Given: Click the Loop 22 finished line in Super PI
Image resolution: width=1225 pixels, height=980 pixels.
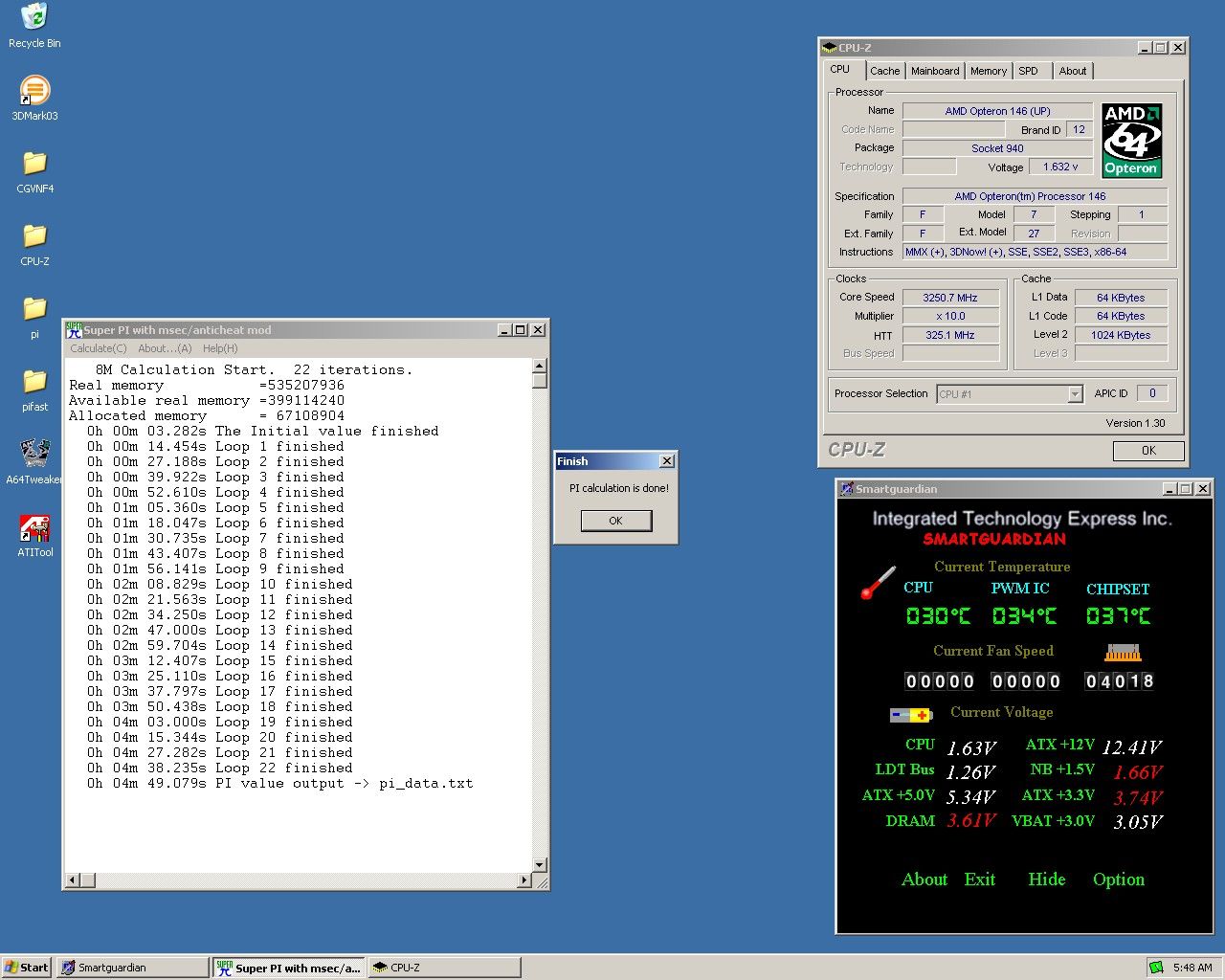Looking at the screenshot, I should click(x=220, y=768).
